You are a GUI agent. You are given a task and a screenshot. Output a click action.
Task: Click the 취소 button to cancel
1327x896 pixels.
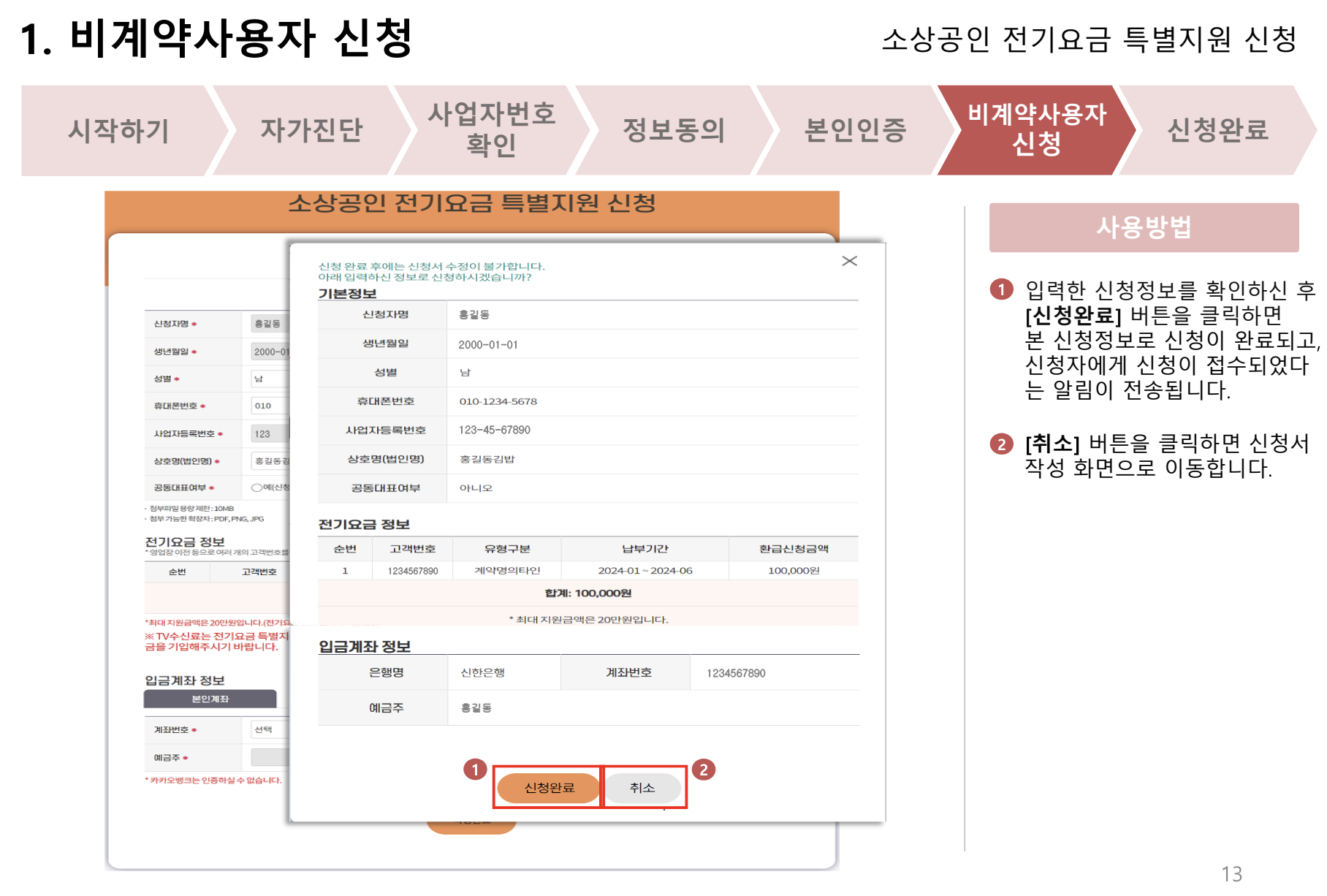[x=643, y=788]
